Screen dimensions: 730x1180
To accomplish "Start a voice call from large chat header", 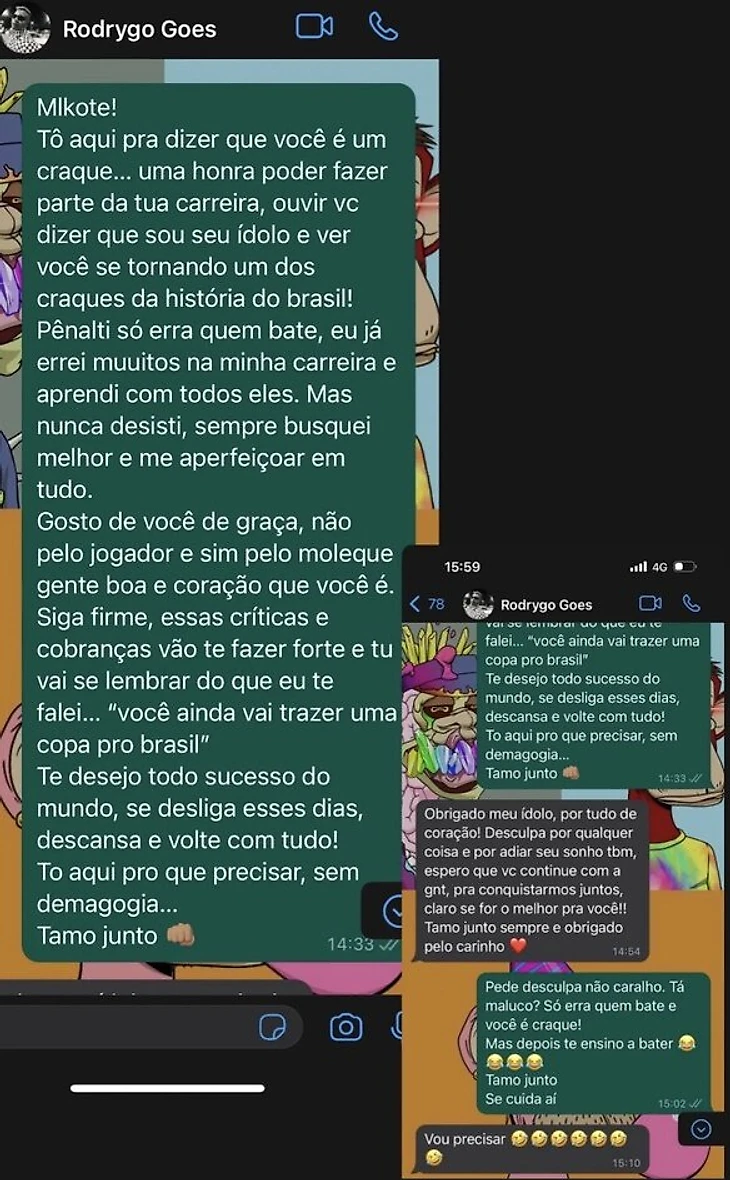I will [383, 26].
